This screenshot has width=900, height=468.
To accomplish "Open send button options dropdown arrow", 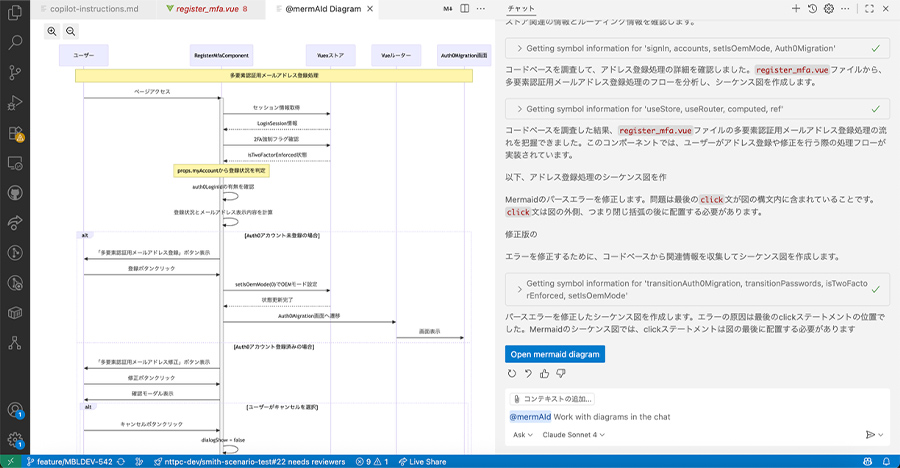I will 881,435.
